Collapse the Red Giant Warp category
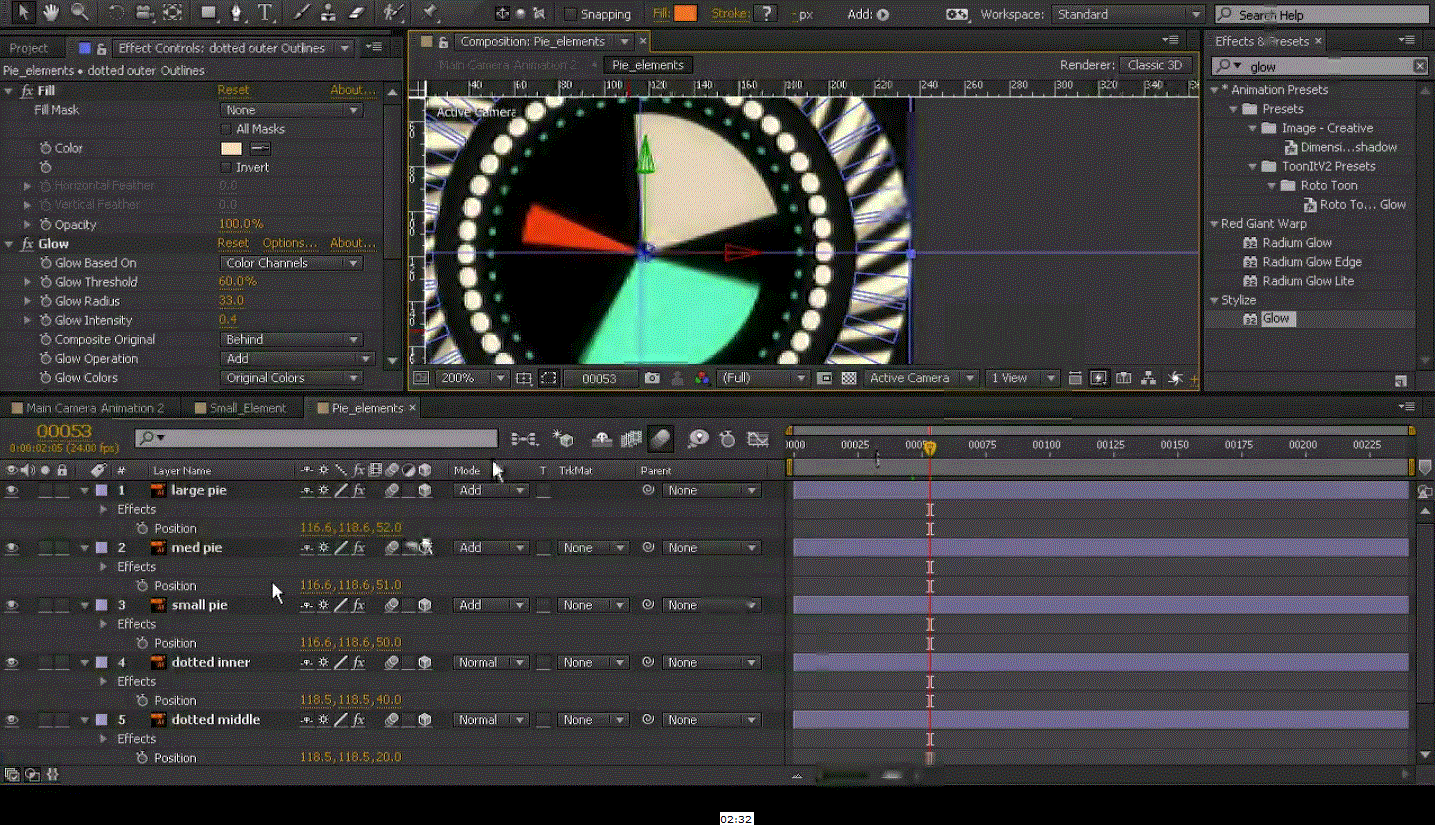1435x825 pixels. point(1214,224)
